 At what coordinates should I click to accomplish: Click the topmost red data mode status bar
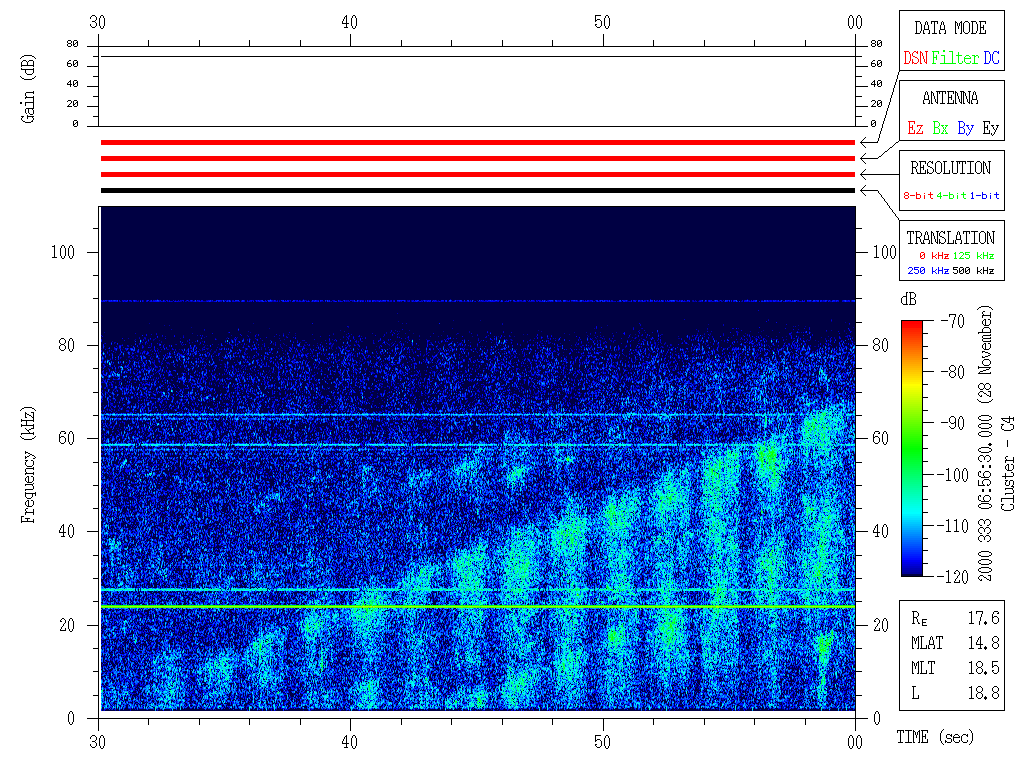click(477, 143)
